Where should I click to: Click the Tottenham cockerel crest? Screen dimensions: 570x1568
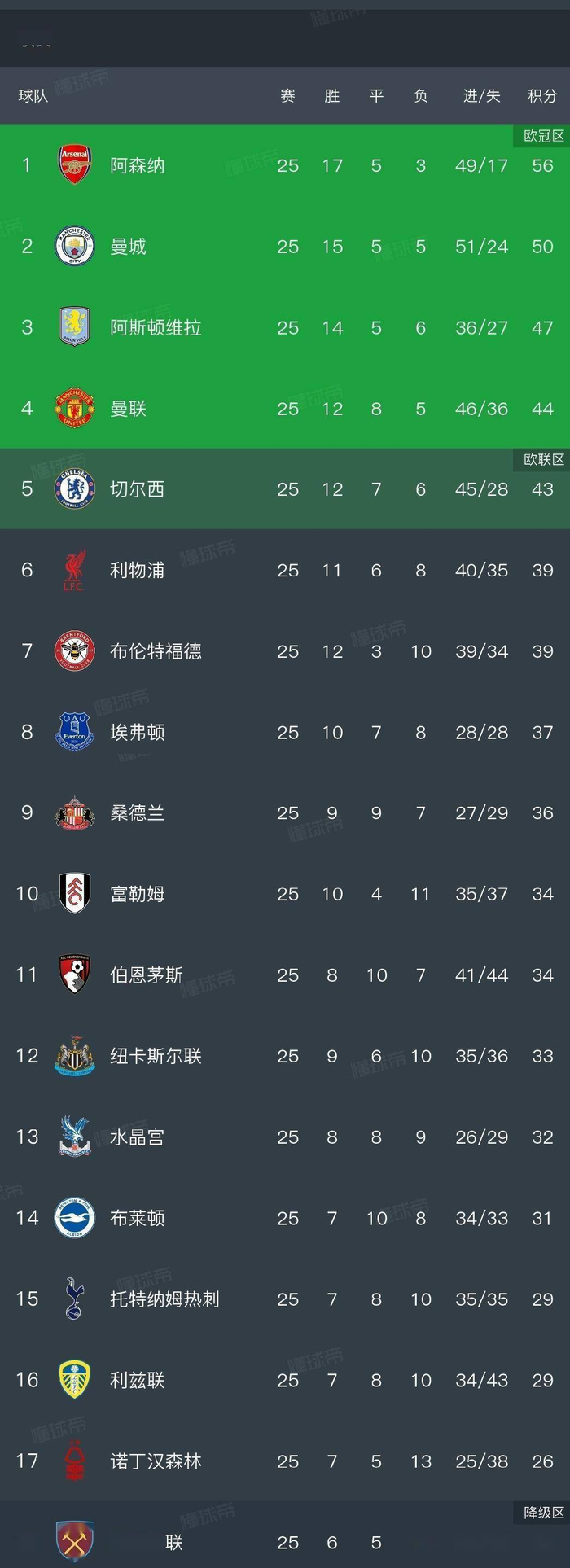pyautogui.click(x=74, y=1299)
